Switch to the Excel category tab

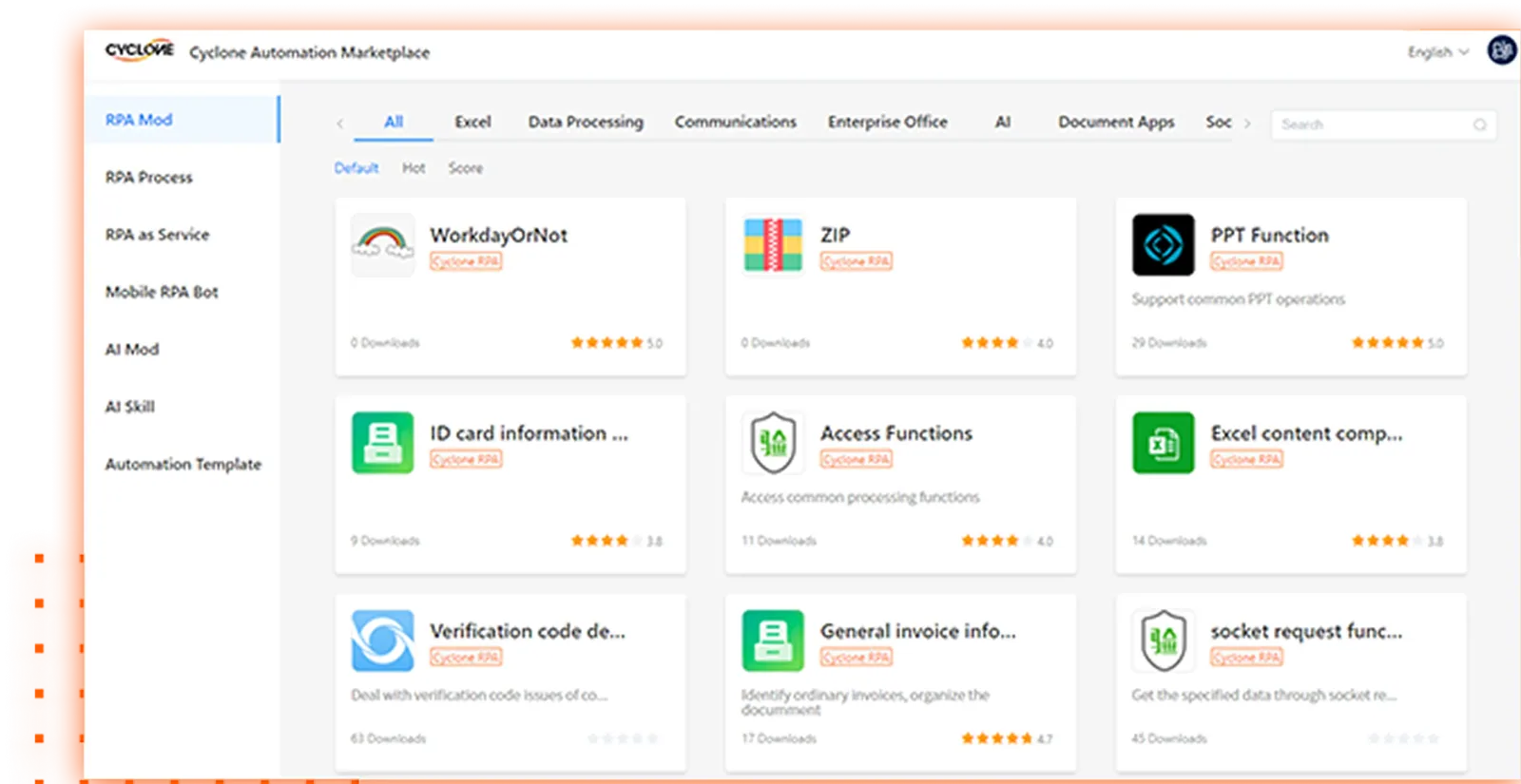point(472,122)
